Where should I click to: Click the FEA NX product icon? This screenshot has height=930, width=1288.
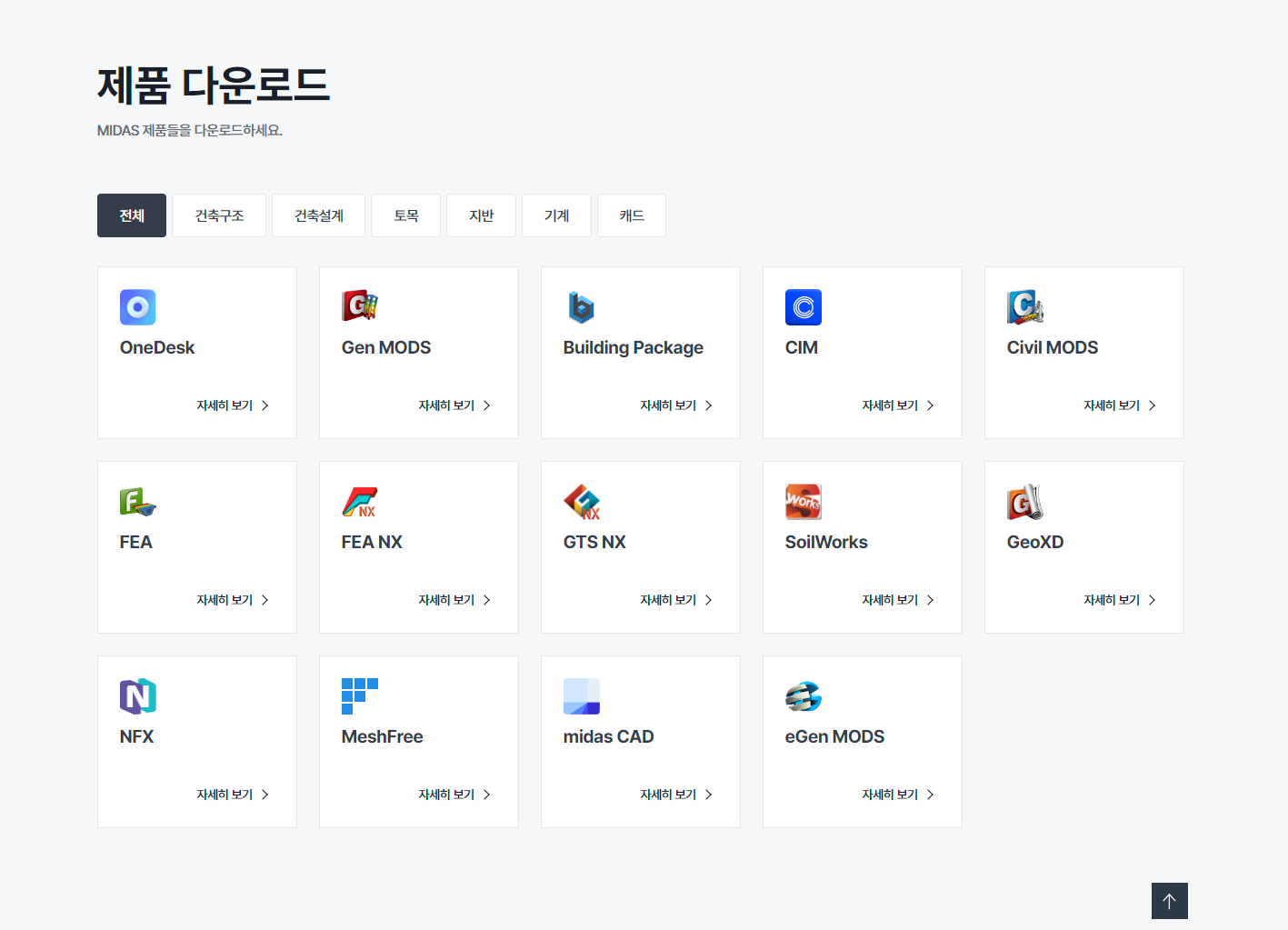(359, 502)
